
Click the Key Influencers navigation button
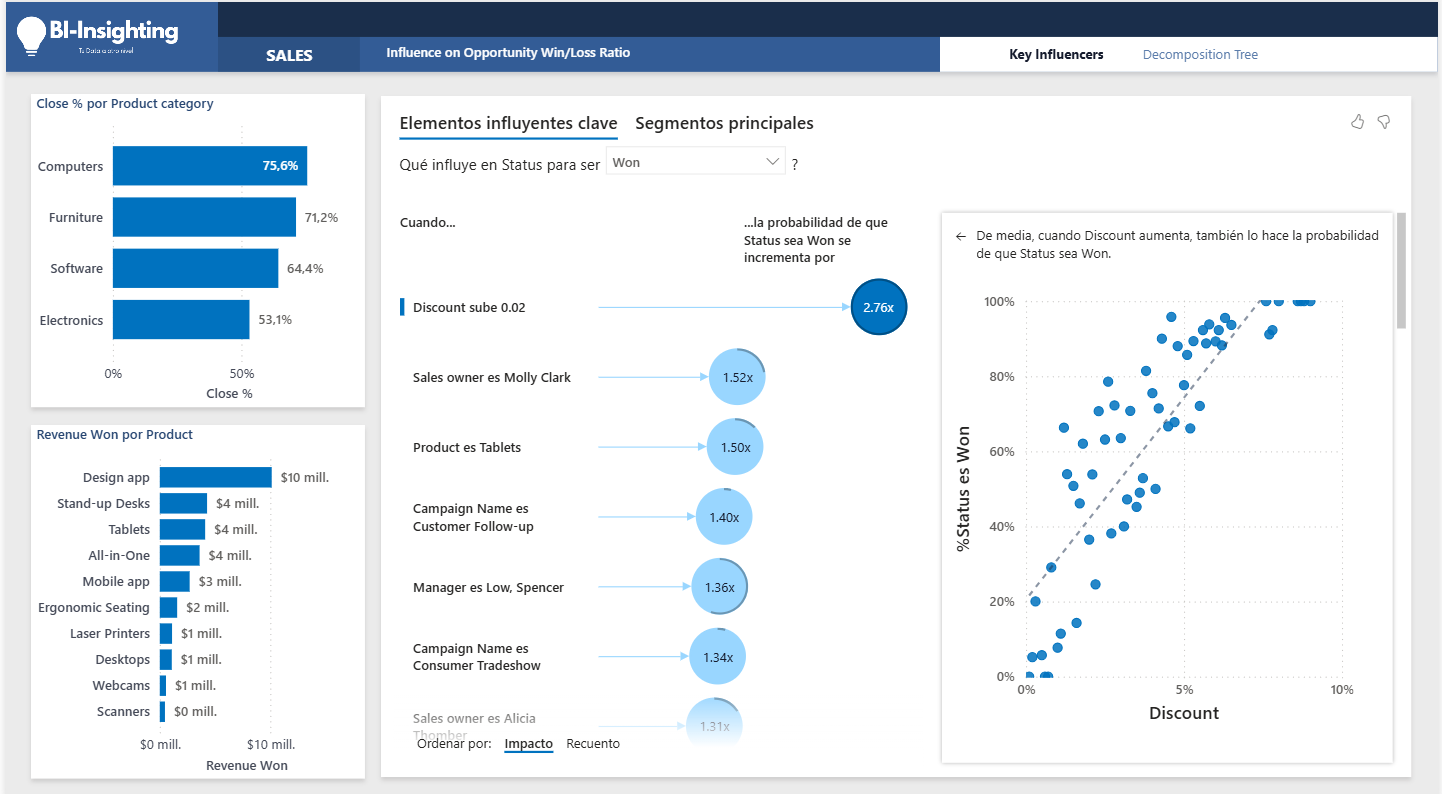[x=1056, y=55]
